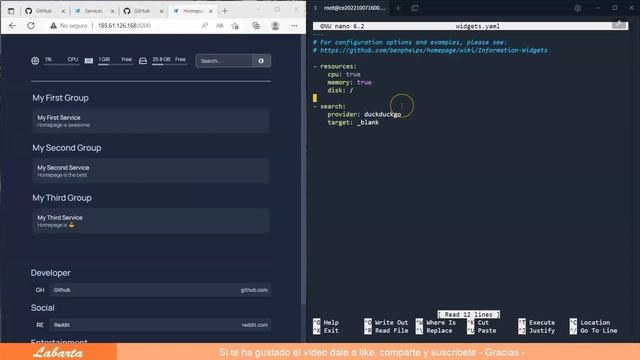Open terminal settings gear icon

pos(578,8)
